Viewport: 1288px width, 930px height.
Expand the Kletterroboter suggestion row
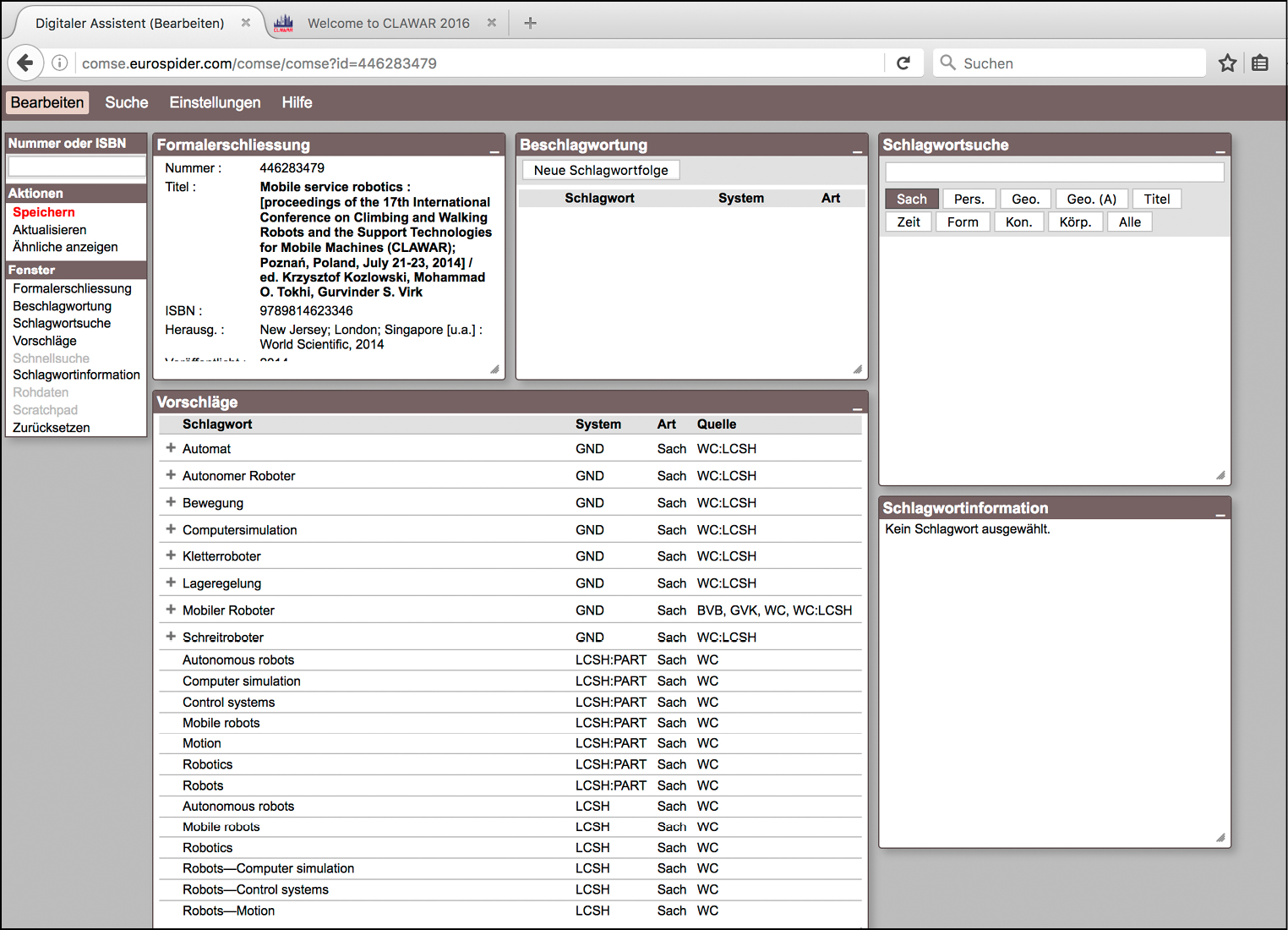171,555
